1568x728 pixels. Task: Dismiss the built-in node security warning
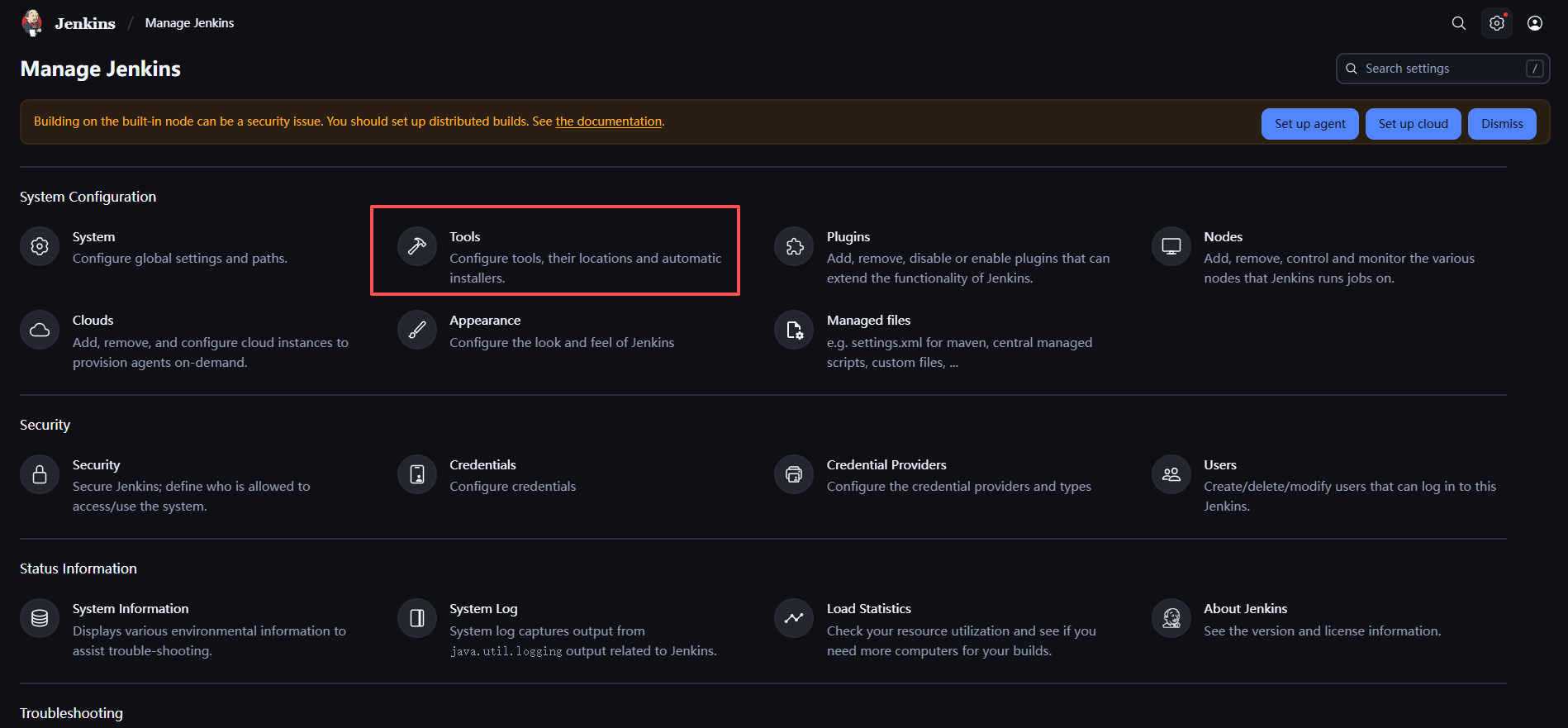point(1501,124)
